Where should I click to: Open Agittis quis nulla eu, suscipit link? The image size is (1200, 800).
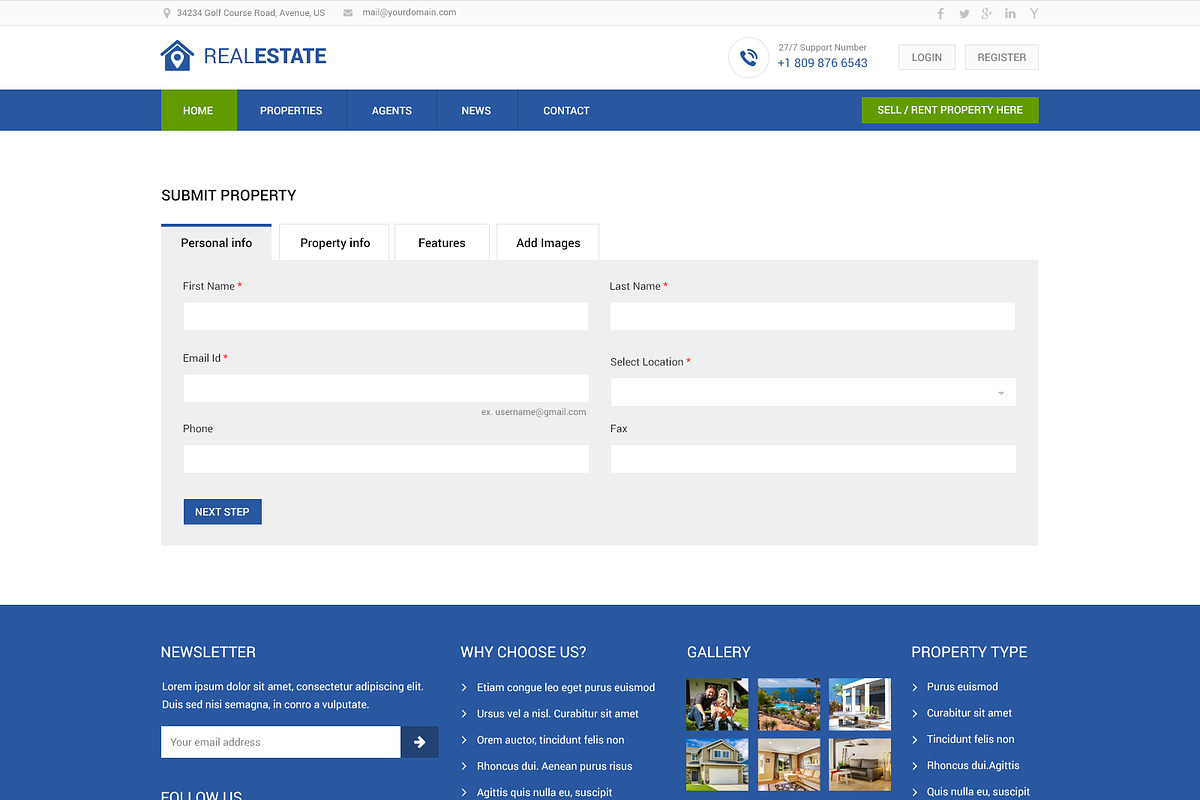(545, 792)
